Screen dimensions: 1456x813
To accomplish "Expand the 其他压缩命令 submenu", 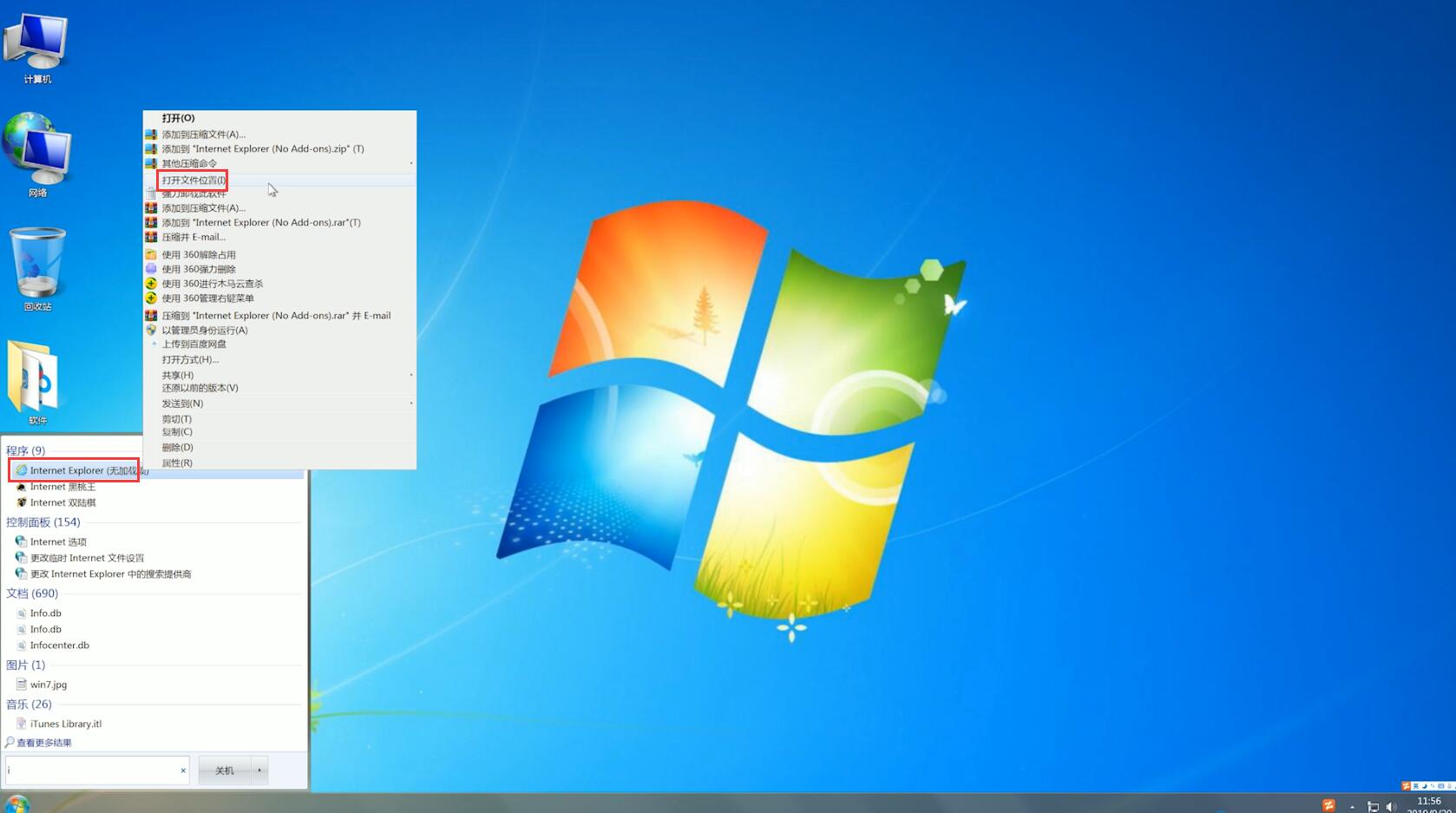I will pos(279,163).
